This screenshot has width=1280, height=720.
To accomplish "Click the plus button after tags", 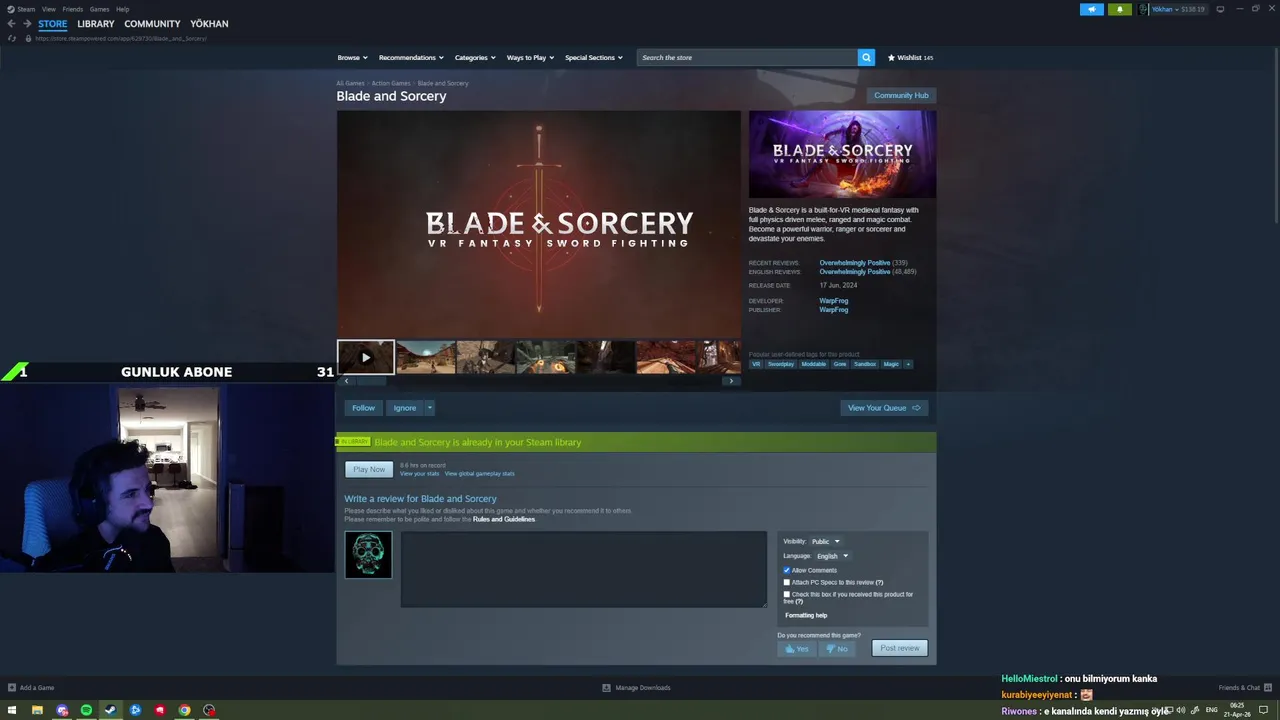I will coord(908,364).
